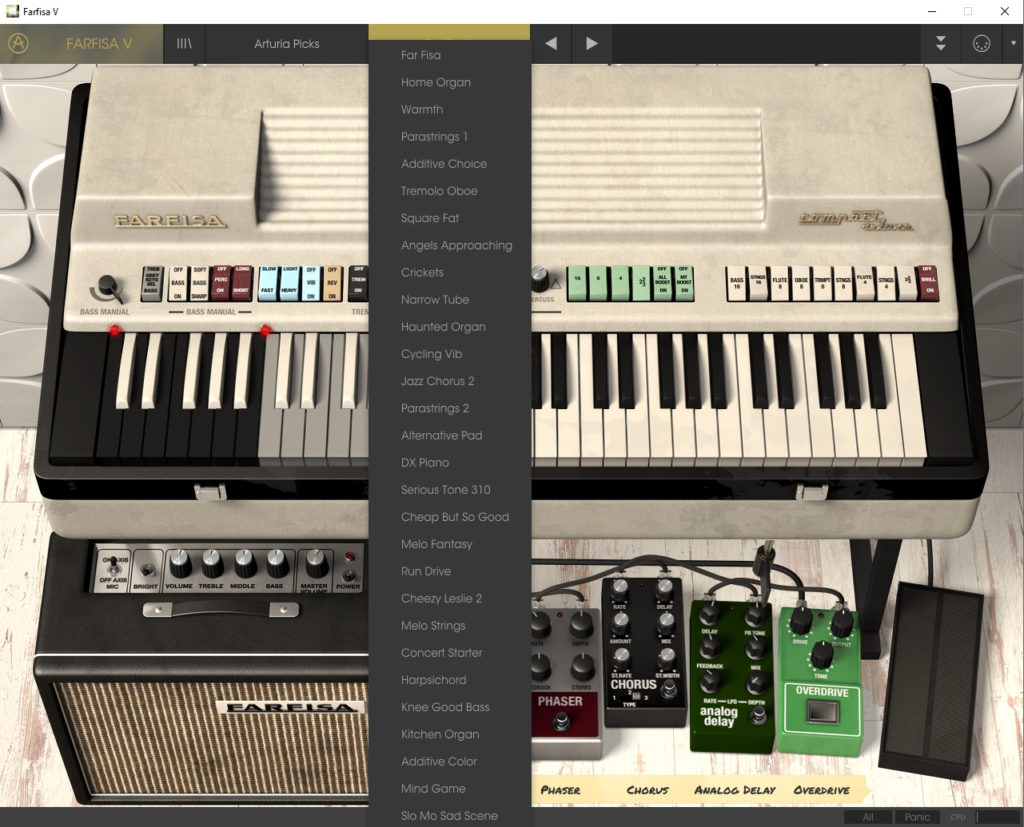1024x827 pixels.
Task: Click the amp Treble knob
Action: 211,564
